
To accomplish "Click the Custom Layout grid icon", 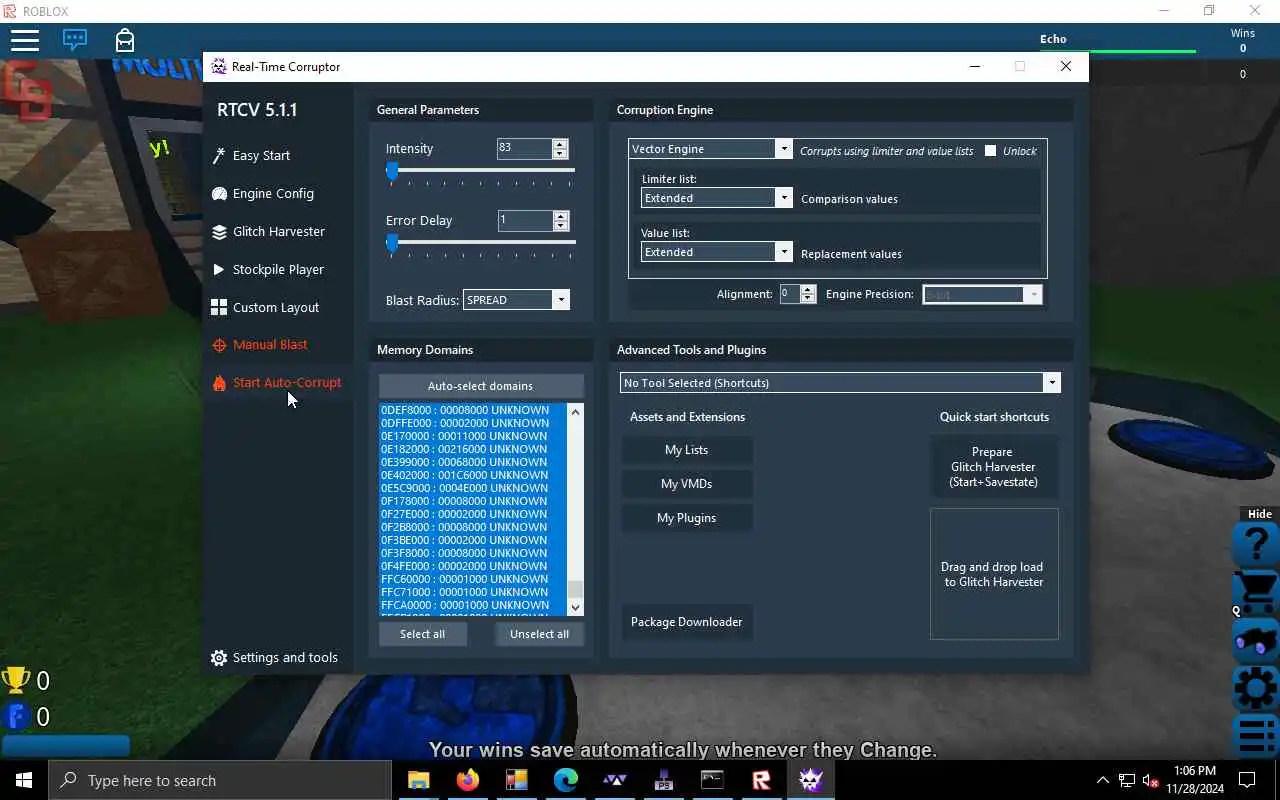I will 219,308.
